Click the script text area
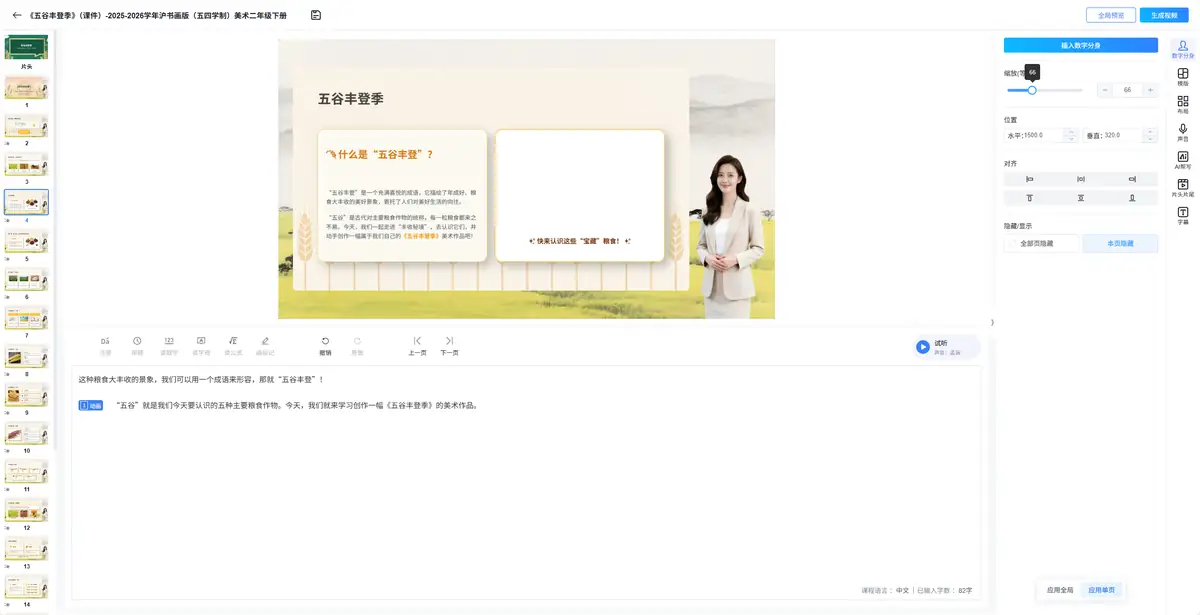 click(x=526, y=482)
